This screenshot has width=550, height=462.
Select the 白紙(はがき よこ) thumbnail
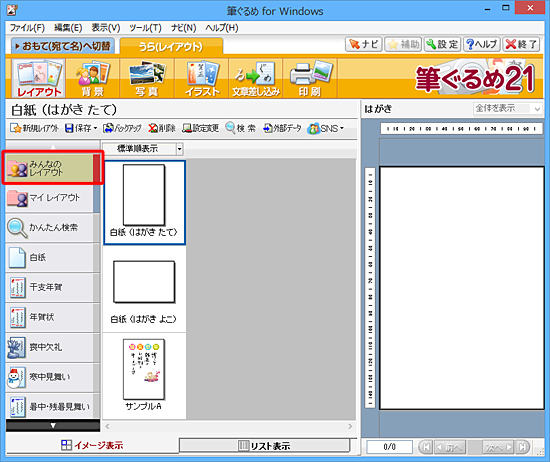144,289
